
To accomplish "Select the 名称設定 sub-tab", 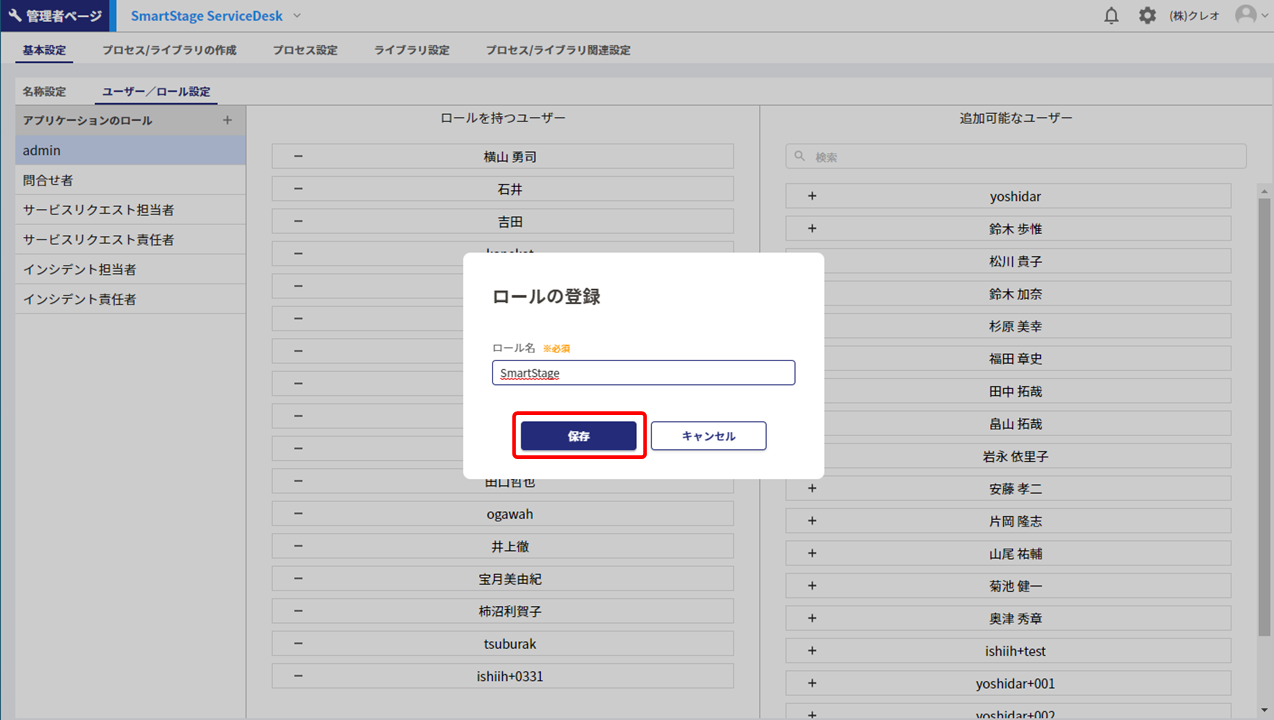I will tap(44, 91).
